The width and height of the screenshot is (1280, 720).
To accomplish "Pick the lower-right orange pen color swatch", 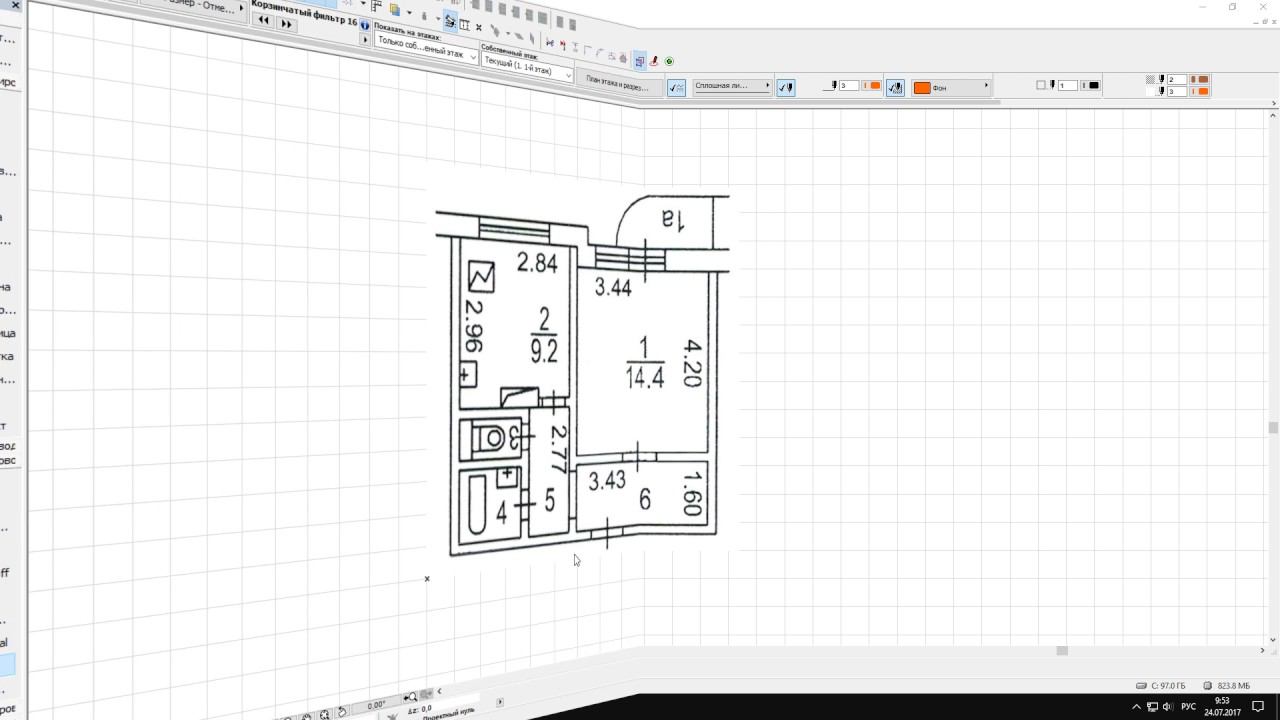I will point(1199,92).
